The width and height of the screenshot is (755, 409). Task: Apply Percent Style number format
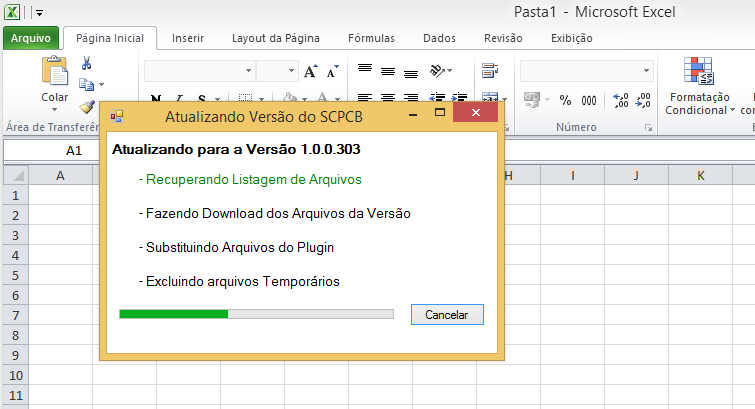tap(565, 100)
